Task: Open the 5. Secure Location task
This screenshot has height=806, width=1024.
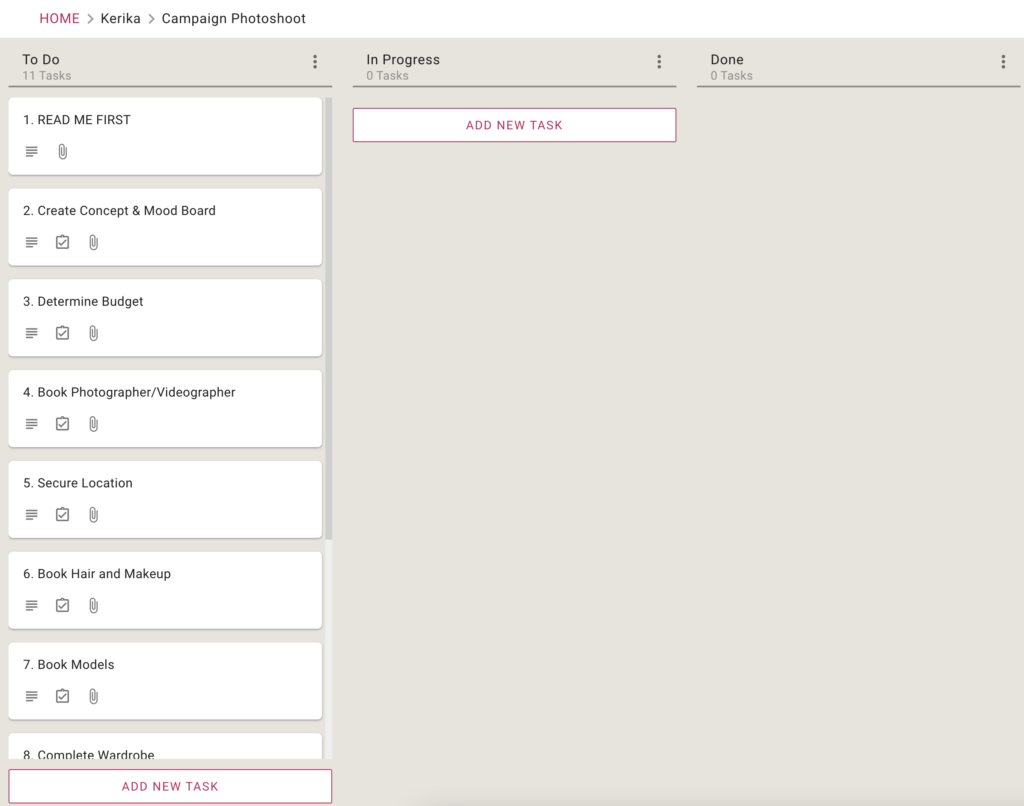Action: [165, 499]
